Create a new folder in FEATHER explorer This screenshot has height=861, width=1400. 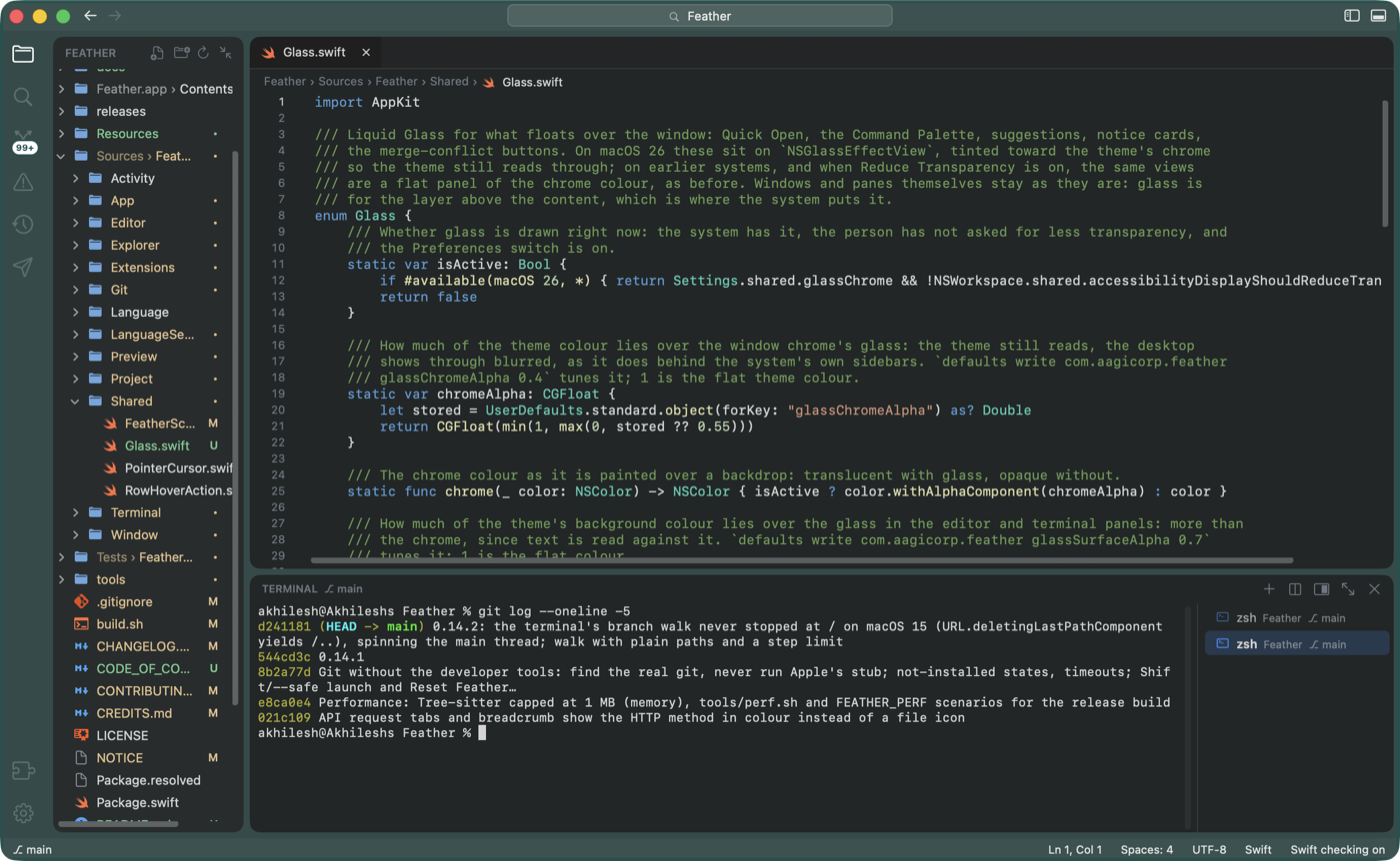point(181,53)
